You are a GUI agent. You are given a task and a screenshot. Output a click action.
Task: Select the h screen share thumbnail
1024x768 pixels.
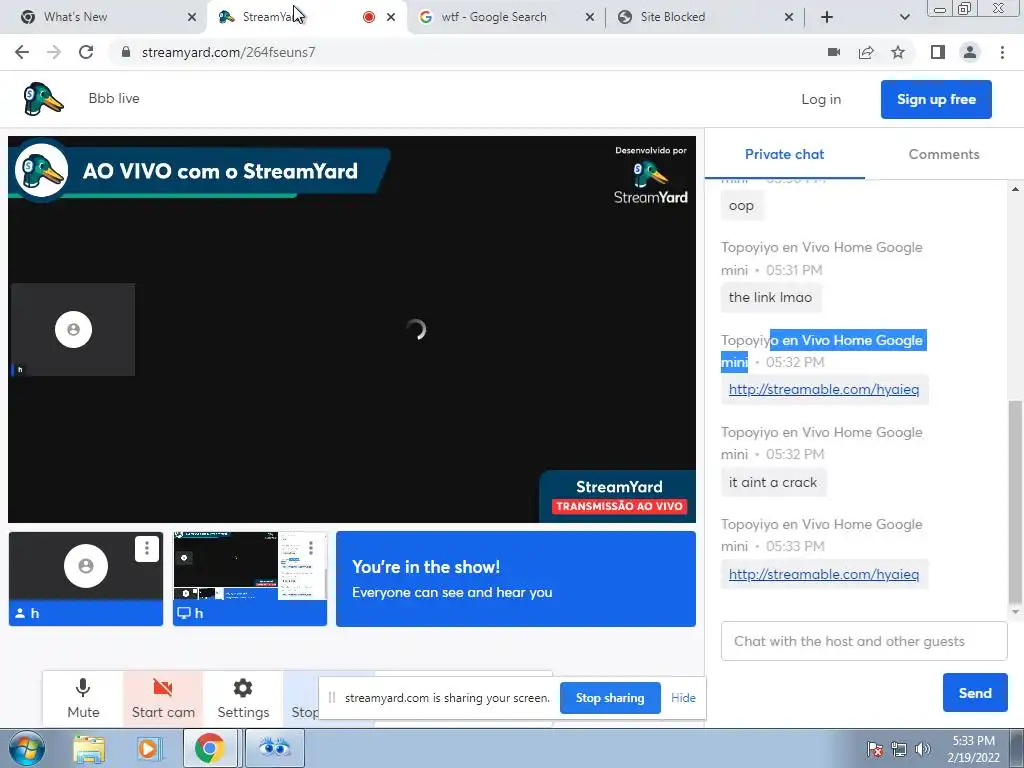point(249,579)
